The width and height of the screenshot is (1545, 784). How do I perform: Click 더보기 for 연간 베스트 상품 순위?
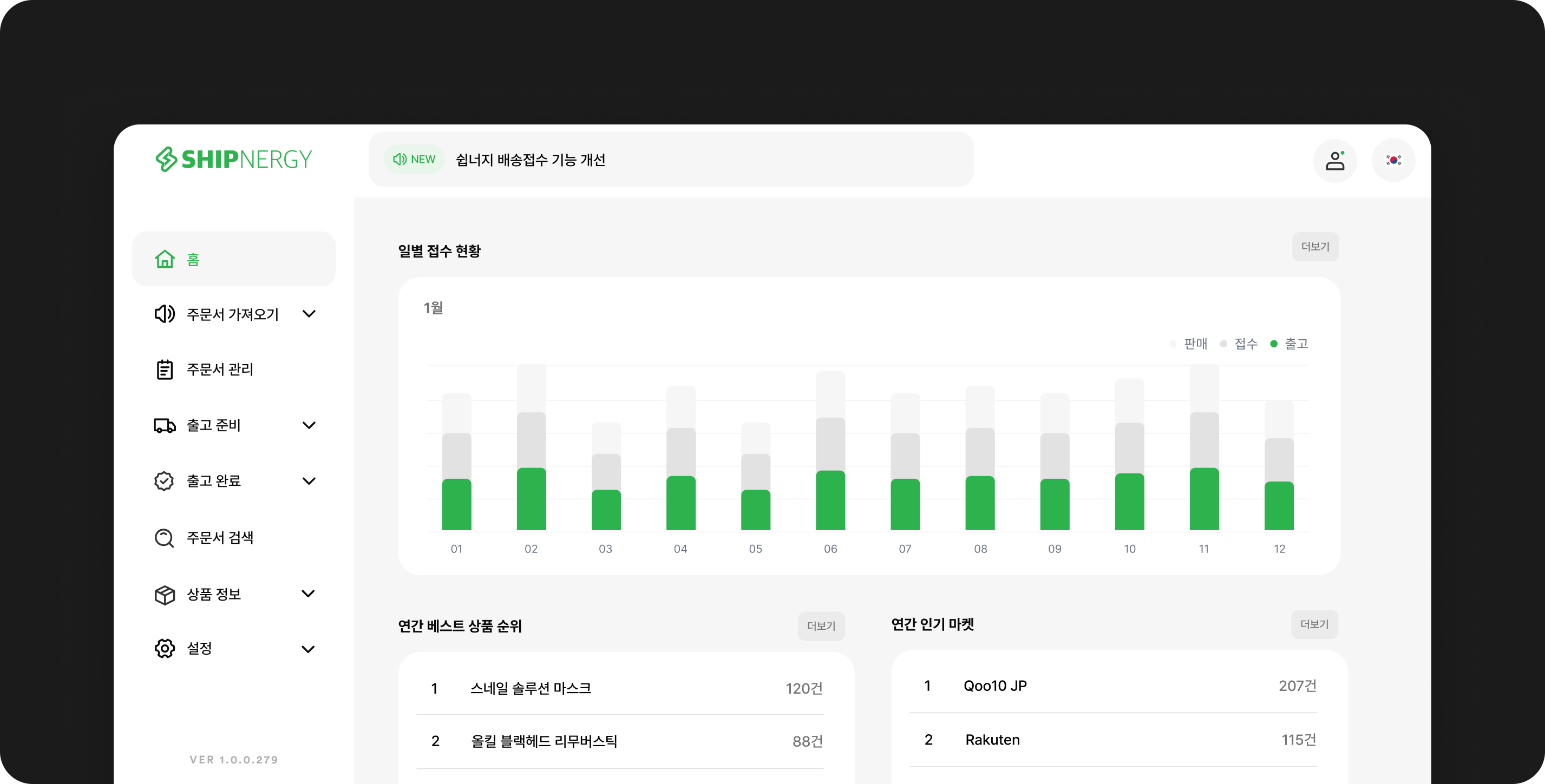point(821,626)
